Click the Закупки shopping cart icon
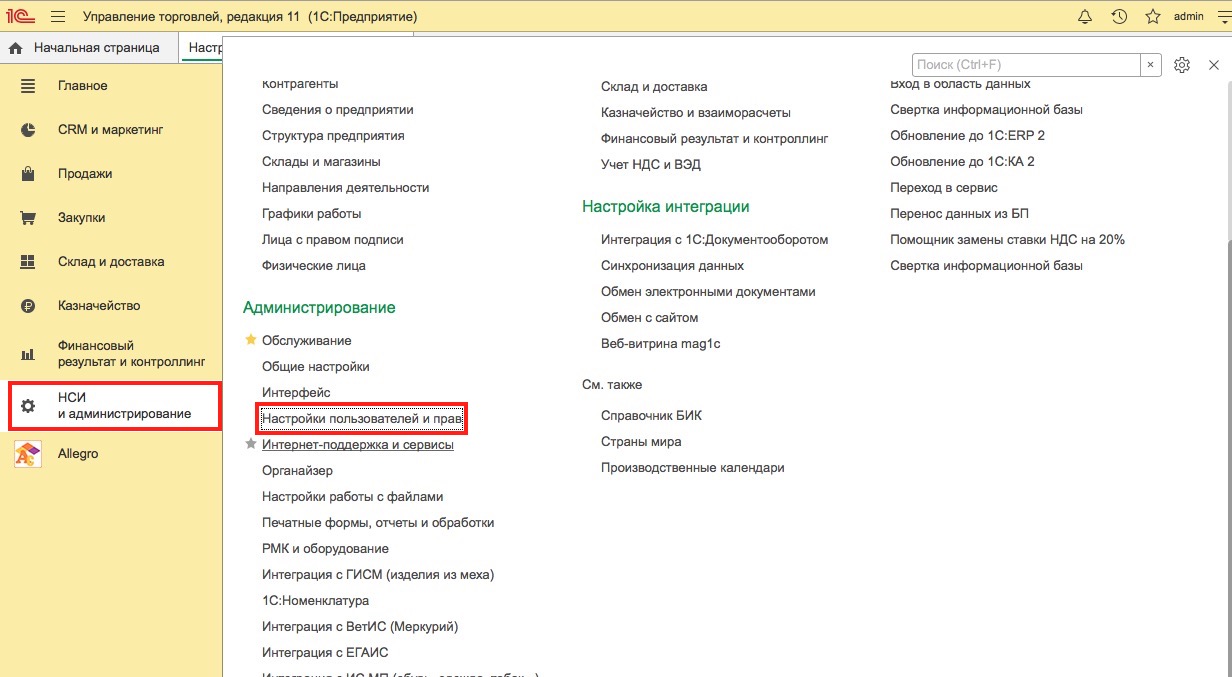The image size is (1232, 677). point(28,218)
